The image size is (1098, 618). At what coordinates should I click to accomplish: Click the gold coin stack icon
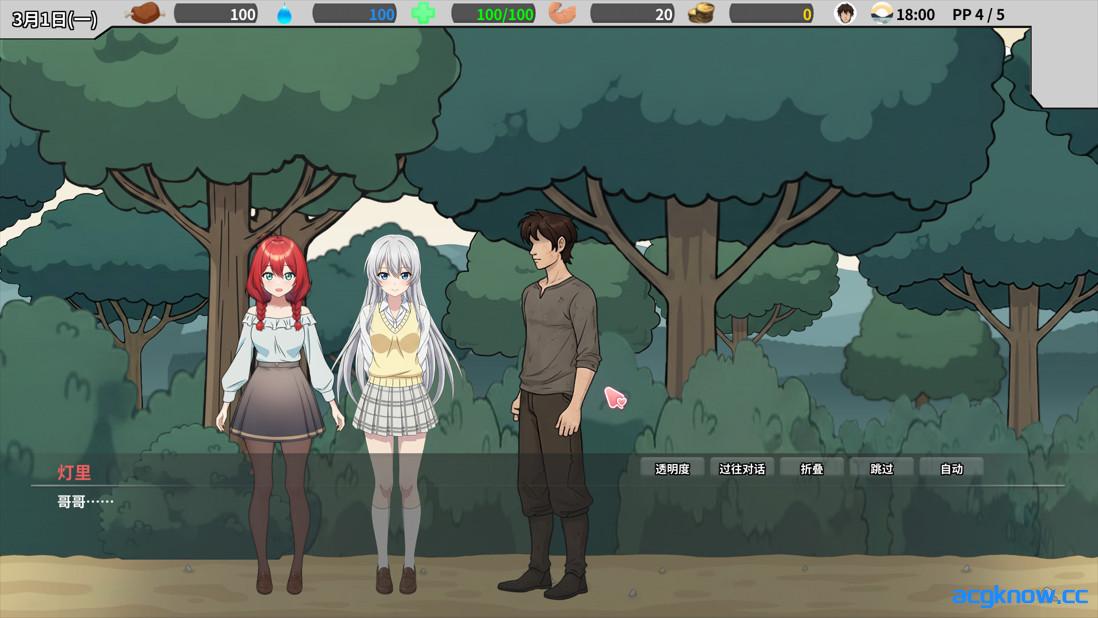[x=701, y=13]
